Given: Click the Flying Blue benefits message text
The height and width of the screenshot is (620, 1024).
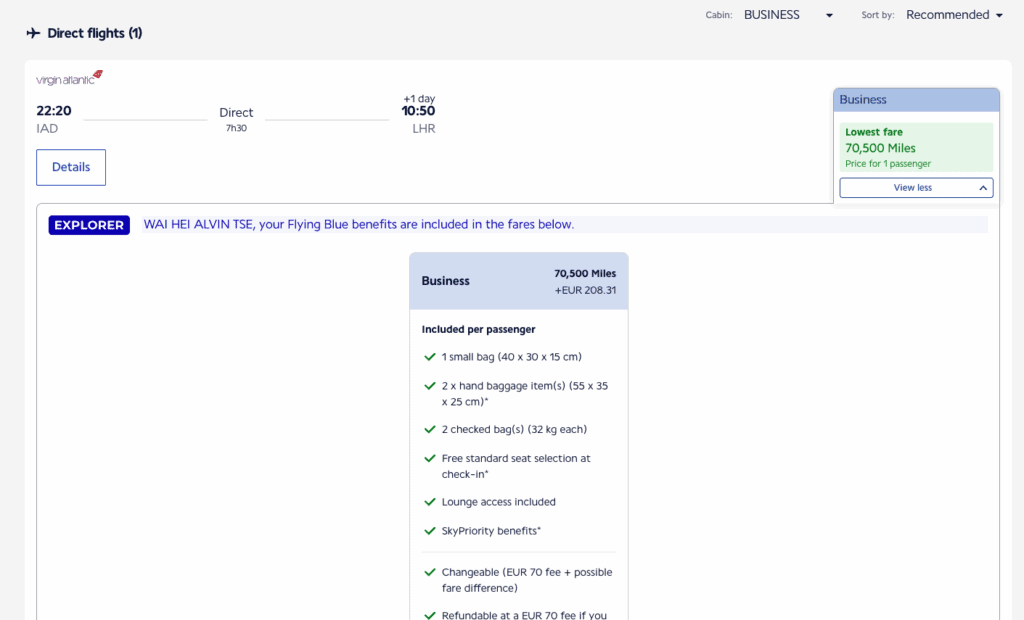Looking at the screenshot, I should point(359,225).
